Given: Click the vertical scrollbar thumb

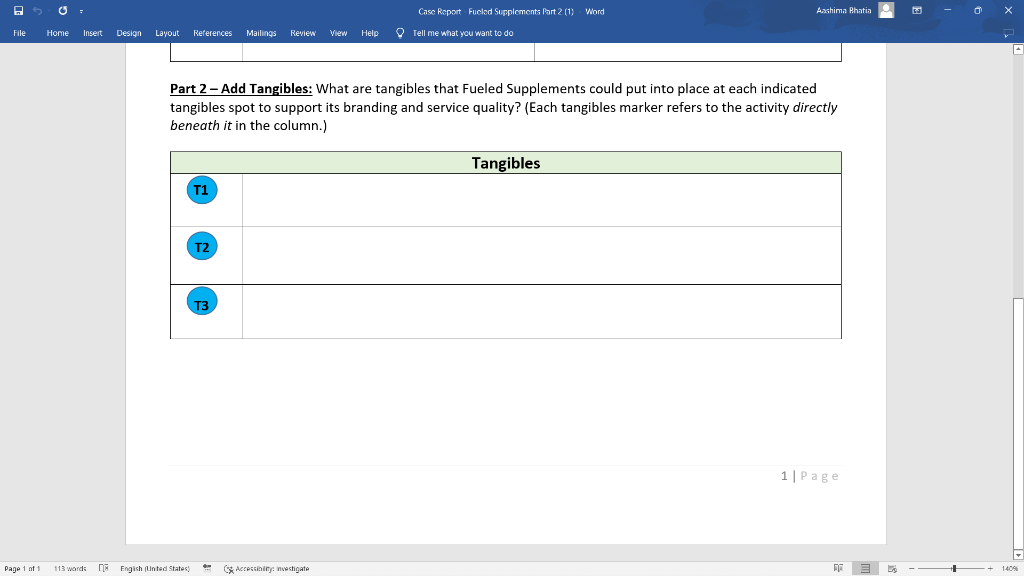Looking at the screenshot, I should (x=1018, y=424).
